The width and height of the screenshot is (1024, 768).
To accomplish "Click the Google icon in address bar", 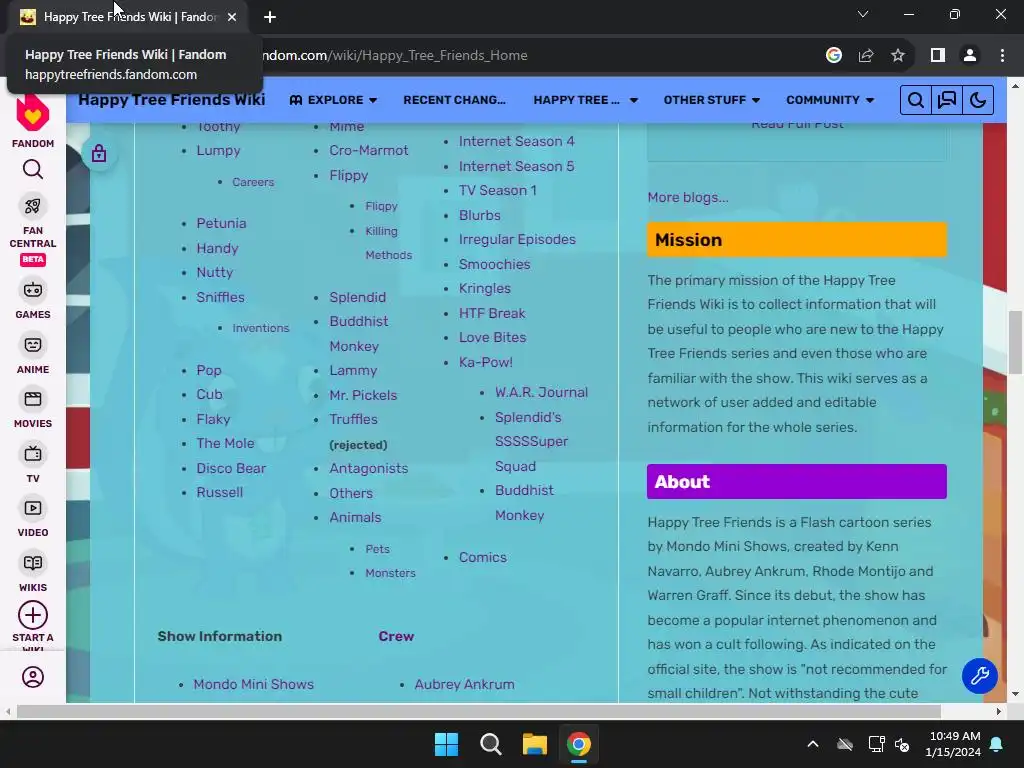I will pyautogui.click(x=833, y=56).
